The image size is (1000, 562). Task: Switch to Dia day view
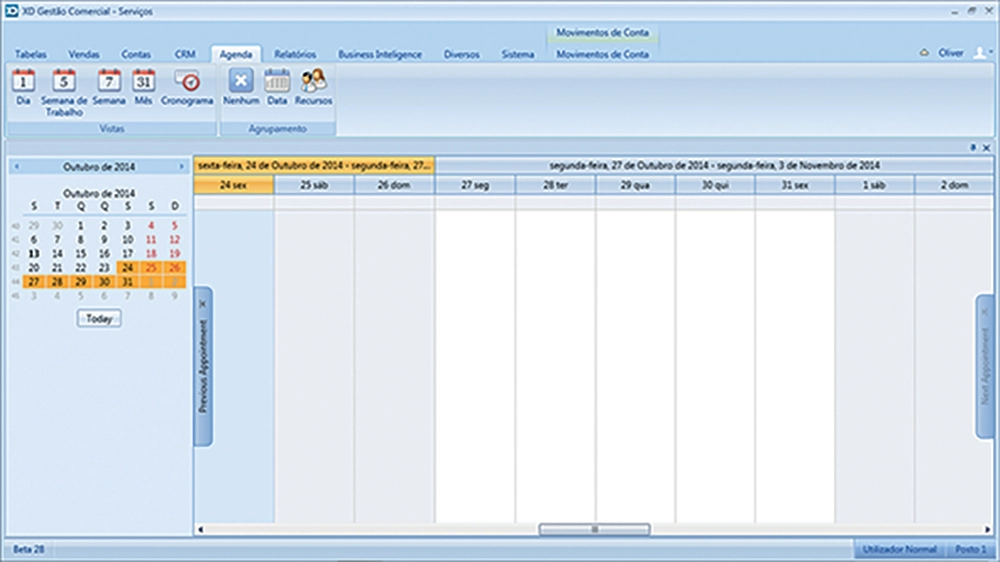coord(23,87)
